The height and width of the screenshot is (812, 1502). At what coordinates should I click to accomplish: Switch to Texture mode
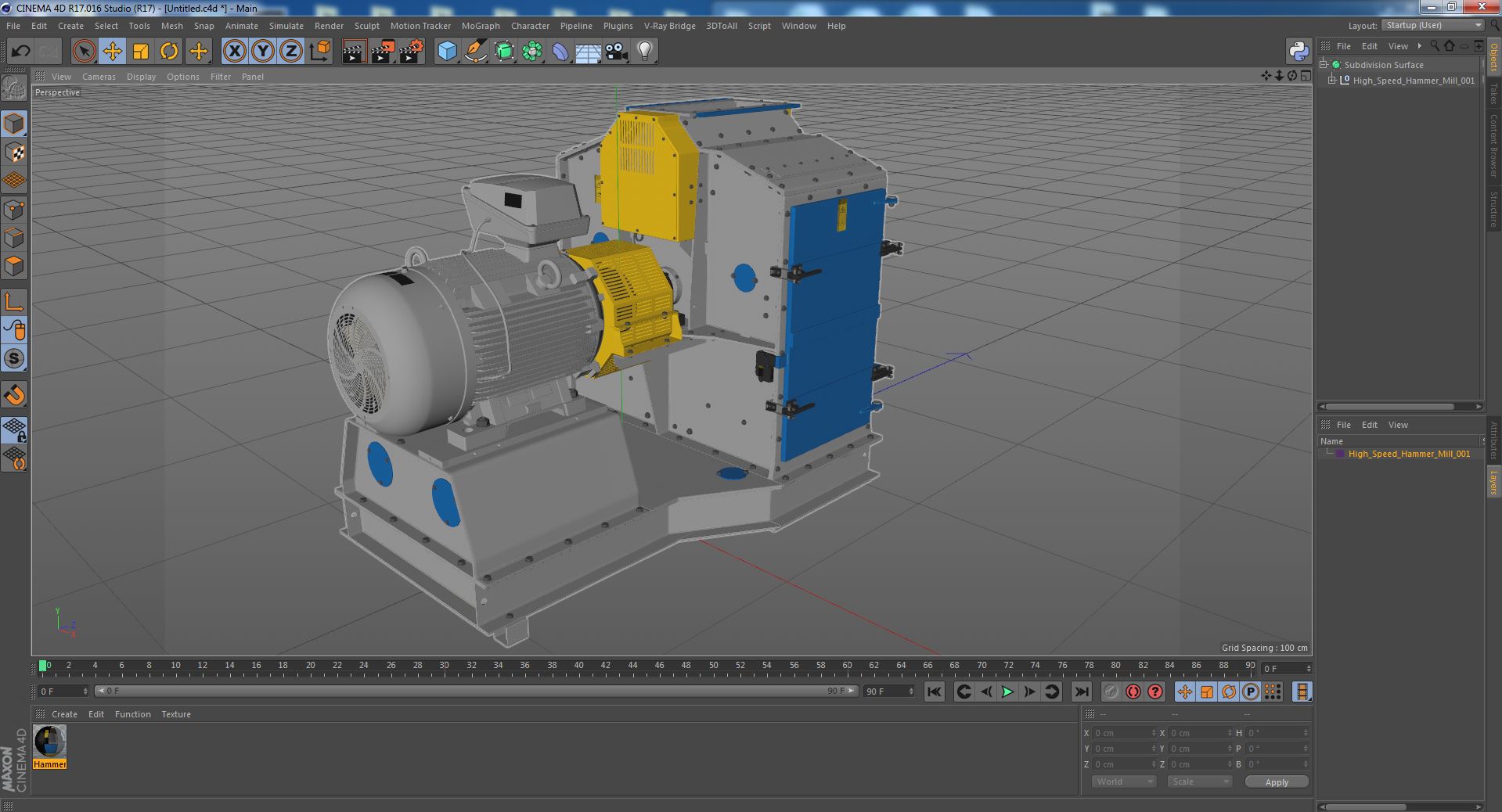(14, 153)
